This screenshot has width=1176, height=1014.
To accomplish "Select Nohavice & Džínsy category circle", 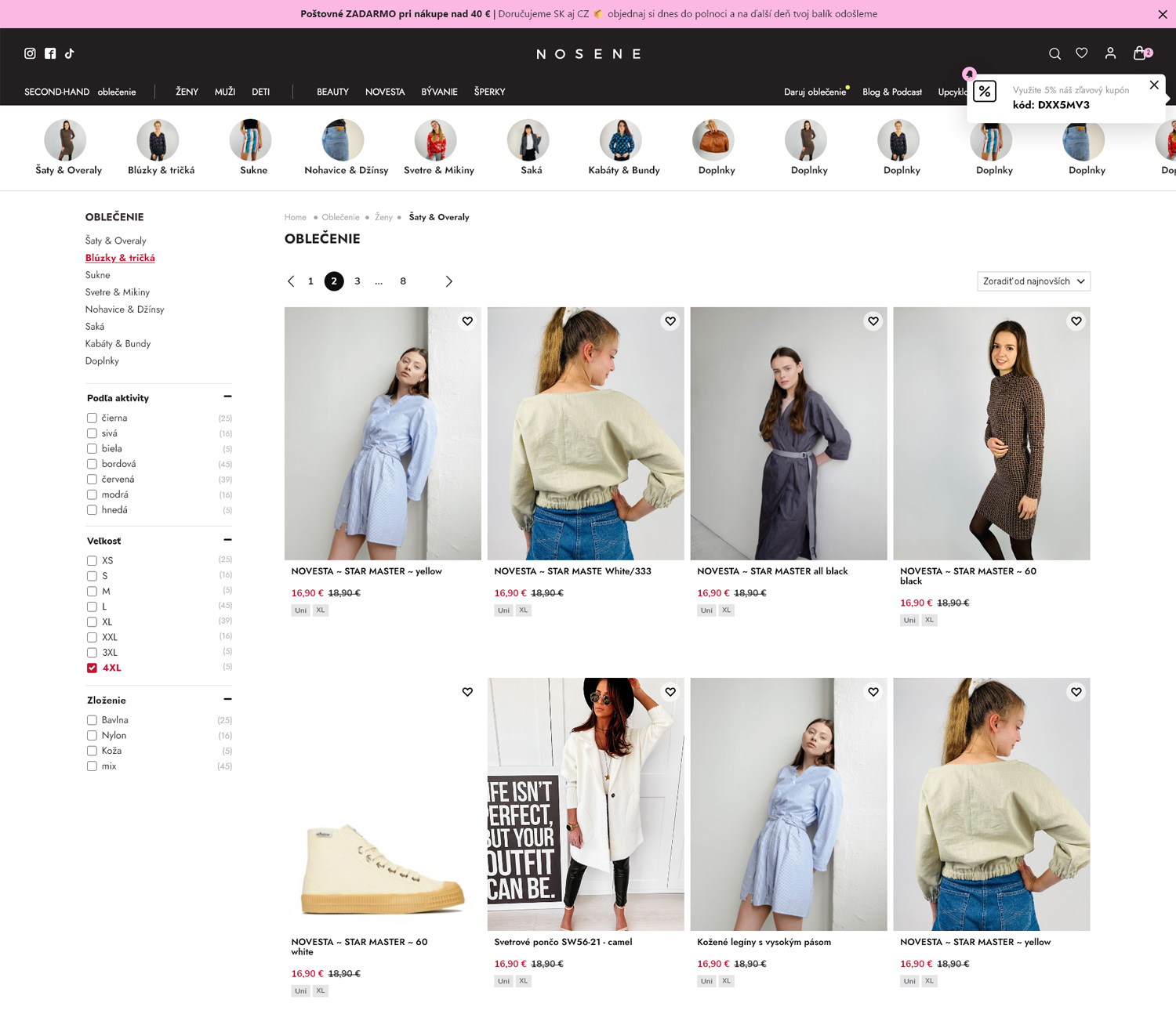I will click(343, 140).
